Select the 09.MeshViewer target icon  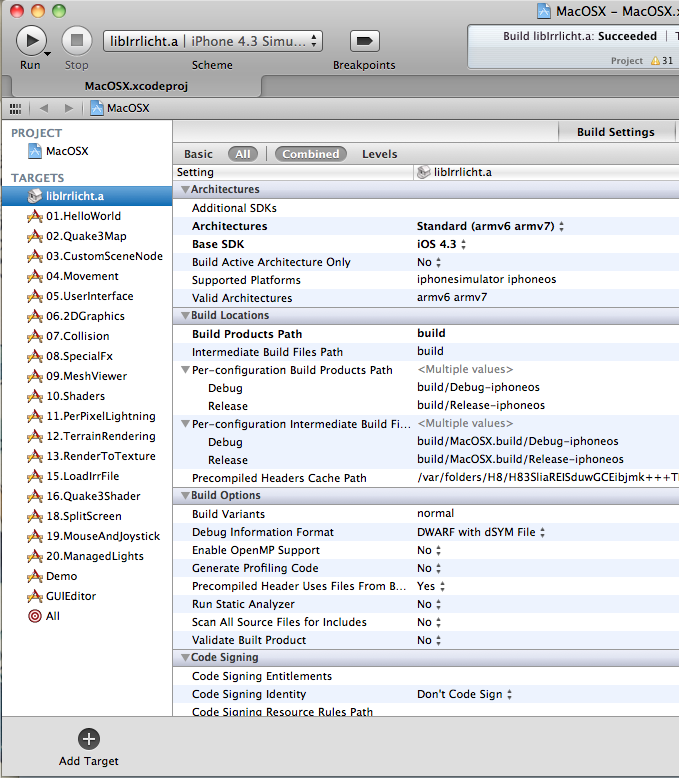(35, 376)
